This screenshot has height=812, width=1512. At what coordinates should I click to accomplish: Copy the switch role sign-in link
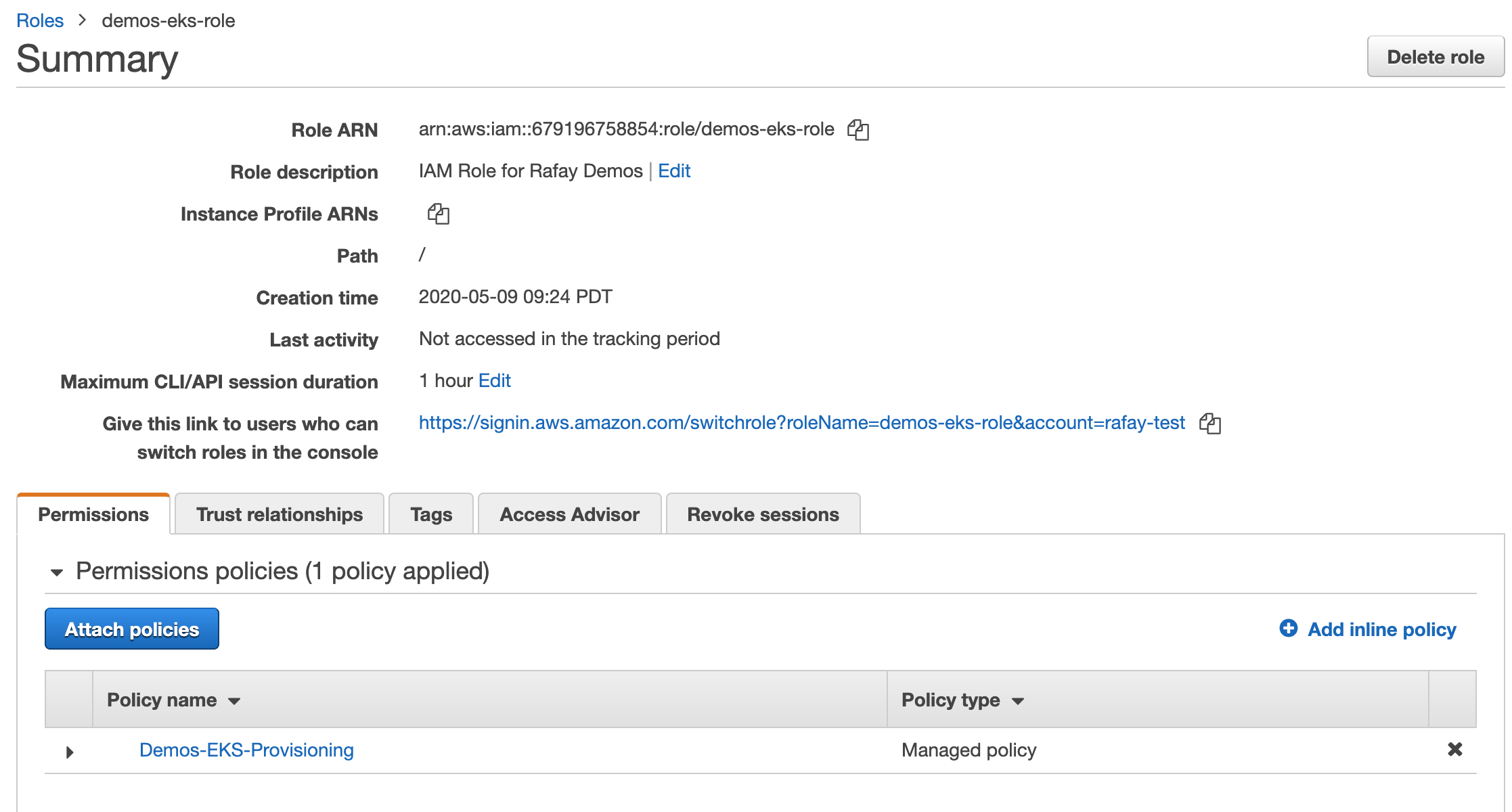click(1209, 424)
